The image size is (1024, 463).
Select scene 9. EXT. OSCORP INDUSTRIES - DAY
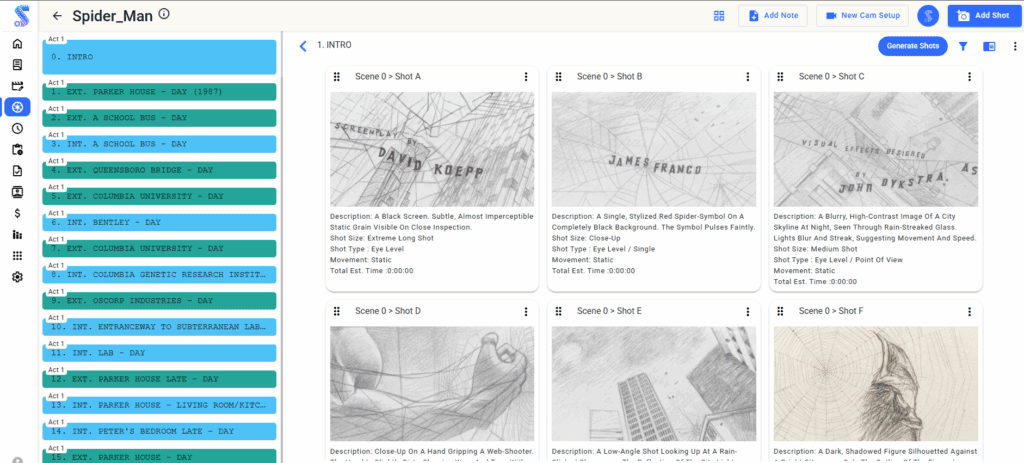[x=159, y=301]
